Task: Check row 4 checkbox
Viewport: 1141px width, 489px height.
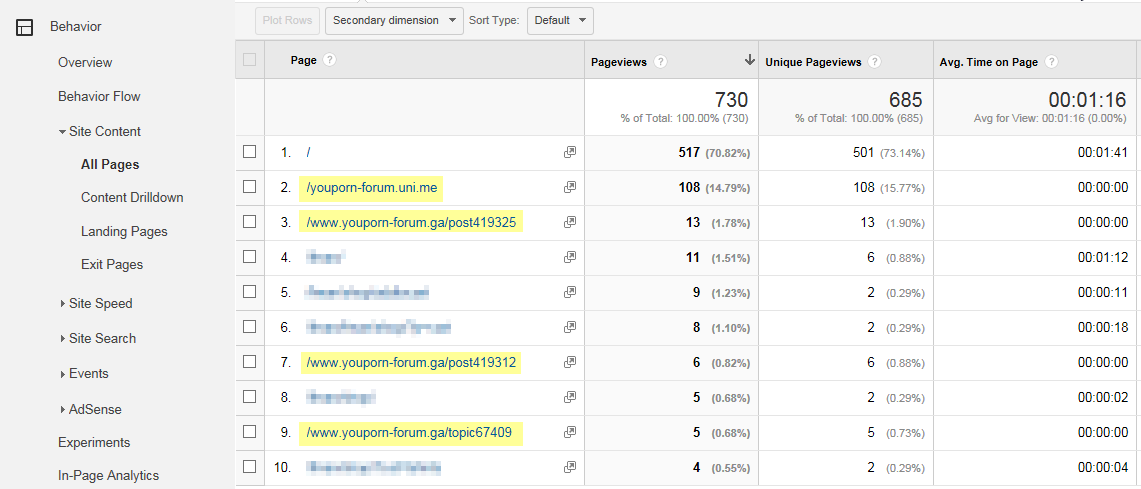Action: pyautogui.click(x=250, y=256)
